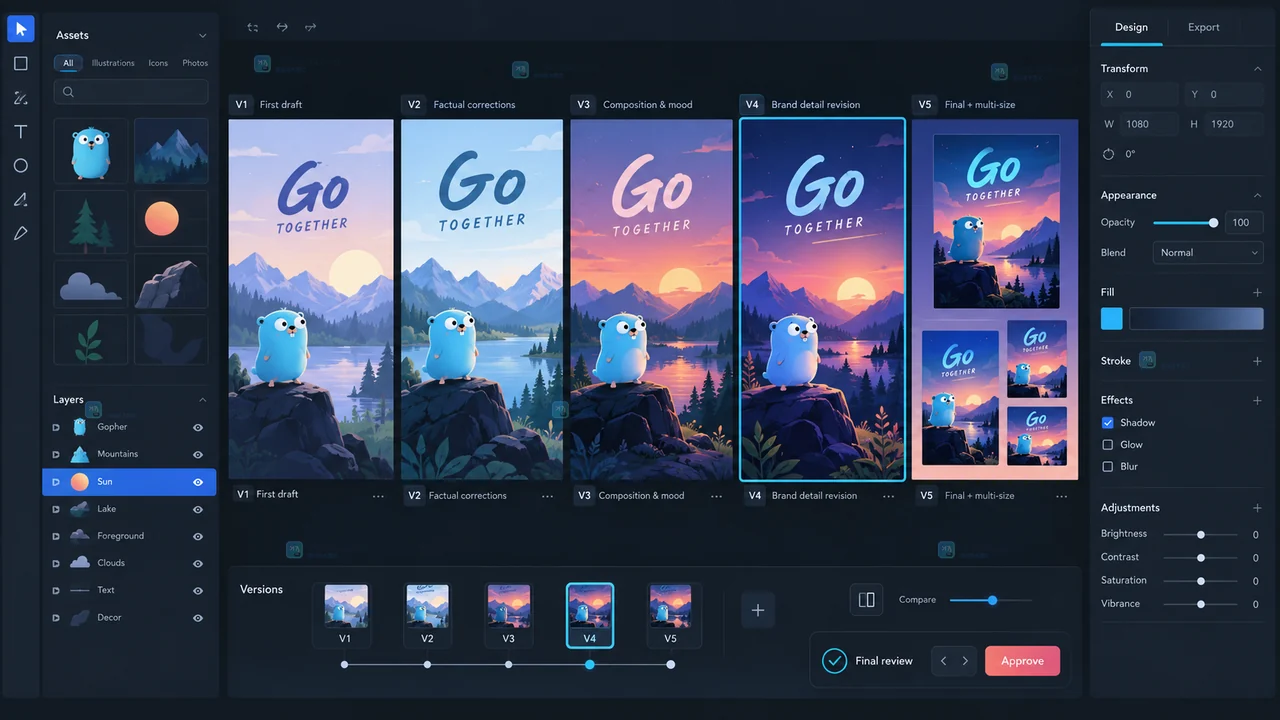Add a Stroke with the plus icon

click(x=1257, y=361)
